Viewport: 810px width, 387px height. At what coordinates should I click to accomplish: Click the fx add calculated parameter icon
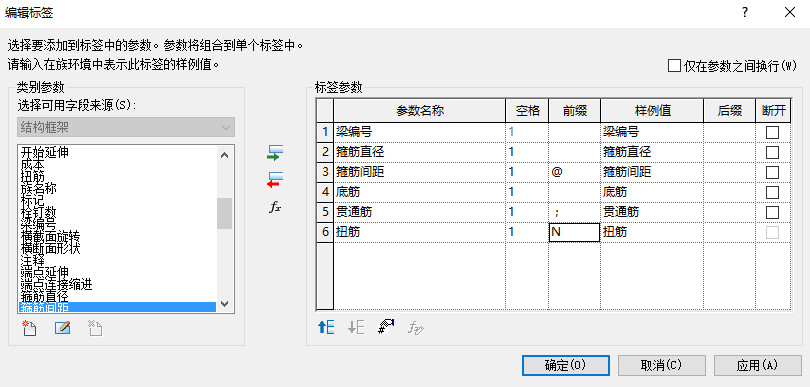coord(275,208)
